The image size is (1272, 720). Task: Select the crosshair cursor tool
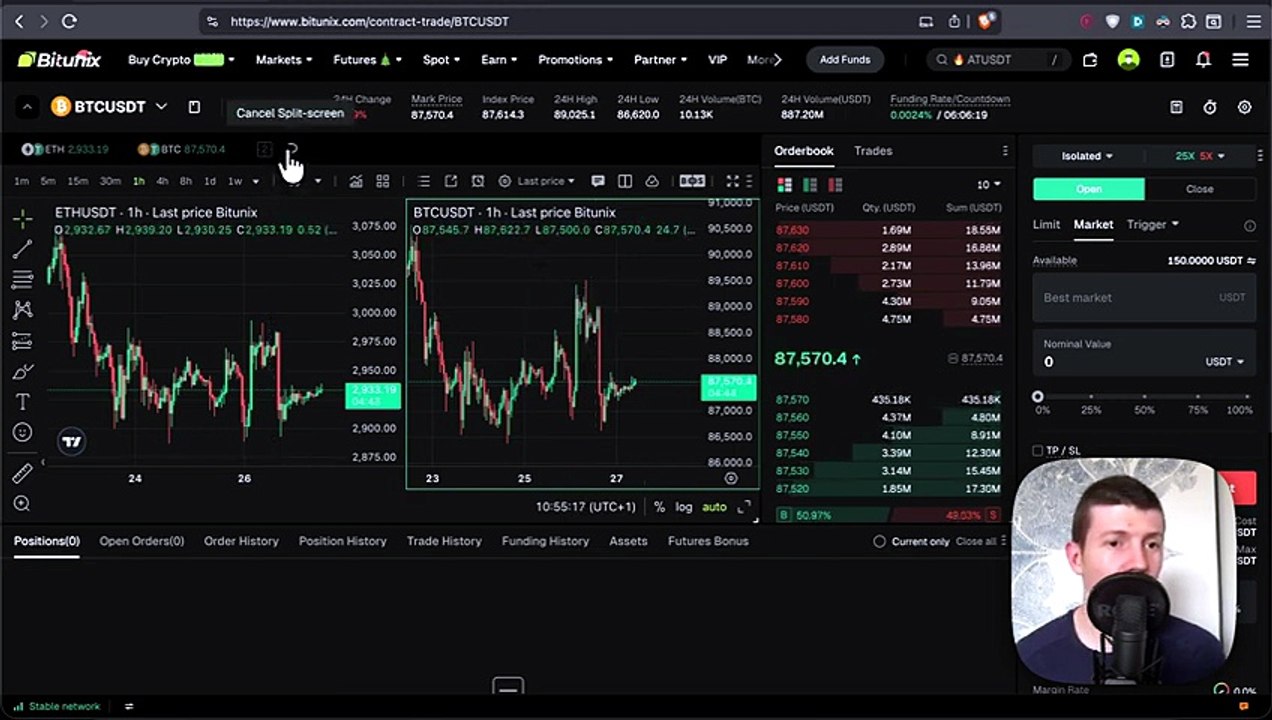22,218
